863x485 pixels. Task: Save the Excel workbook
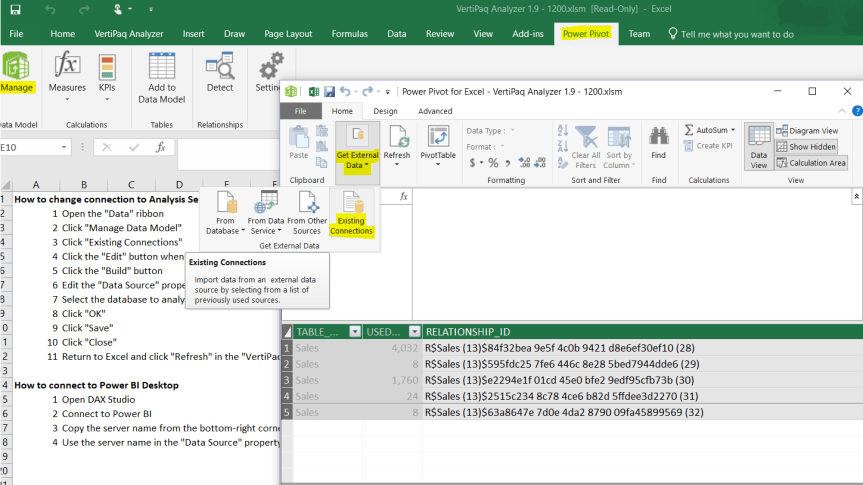click(x=15, y=9)
